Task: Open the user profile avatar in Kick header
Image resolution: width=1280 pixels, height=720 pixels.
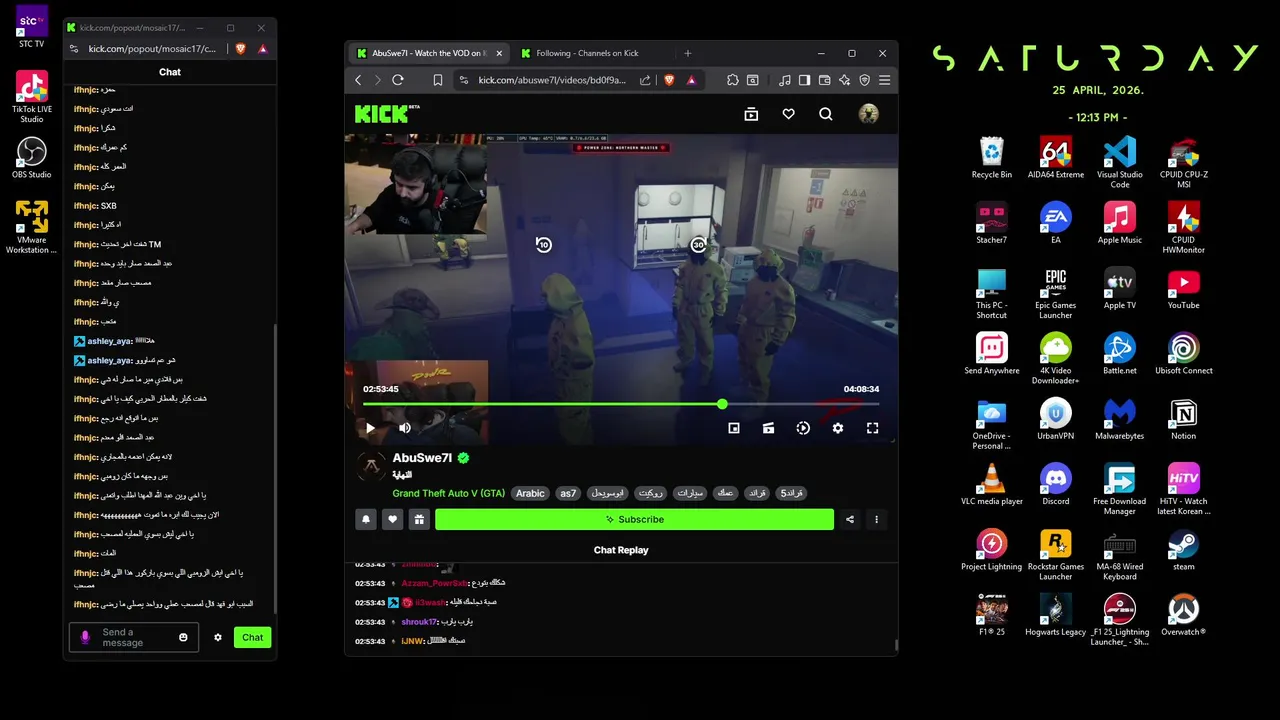Action: (x=868, y=114)
